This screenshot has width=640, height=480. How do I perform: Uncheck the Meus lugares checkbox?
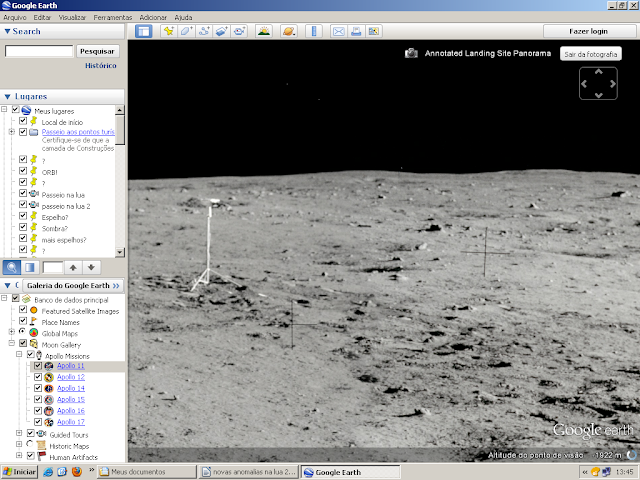[x=16, y=109]
